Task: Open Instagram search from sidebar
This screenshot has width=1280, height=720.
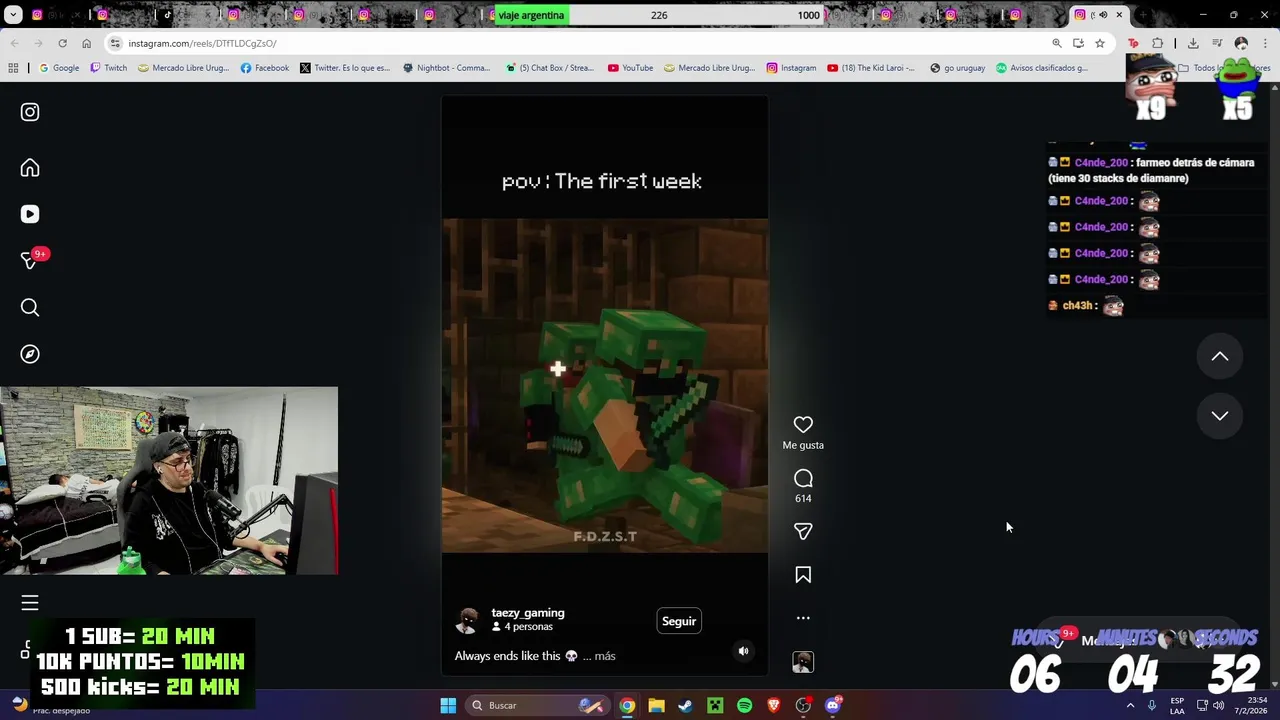Action: tap(30, 307)
